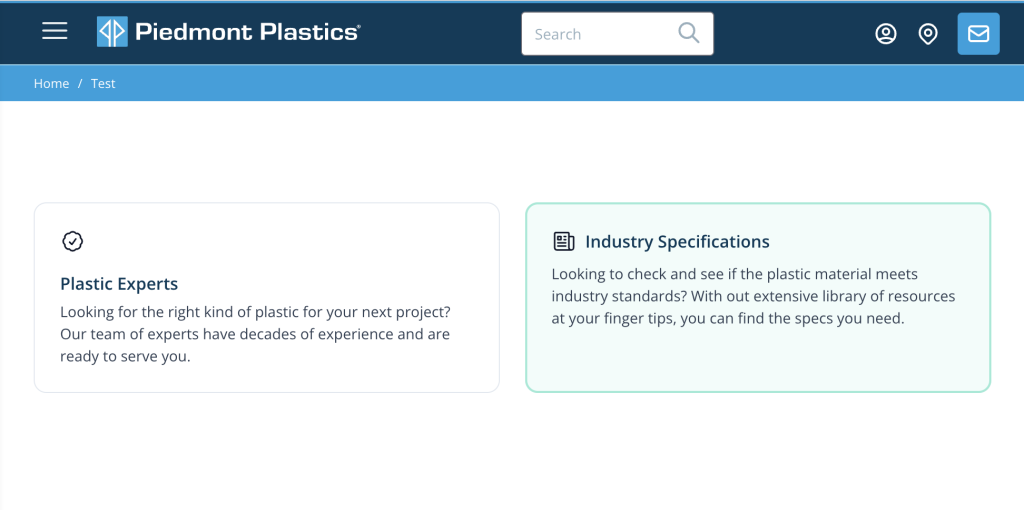This screenshot has height=510, width=1024.
Task: Go to Home in the breadcrumb
Action: click(51, 84)
